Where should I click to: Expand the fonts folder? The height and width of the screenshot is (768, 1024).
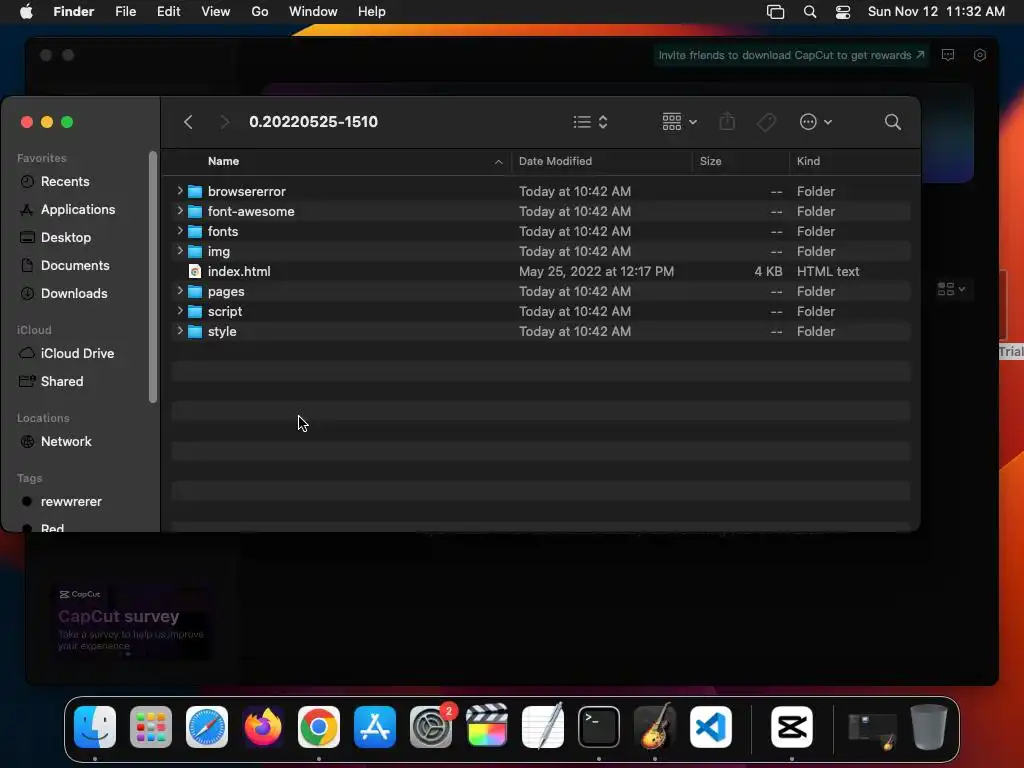[180, 231]
